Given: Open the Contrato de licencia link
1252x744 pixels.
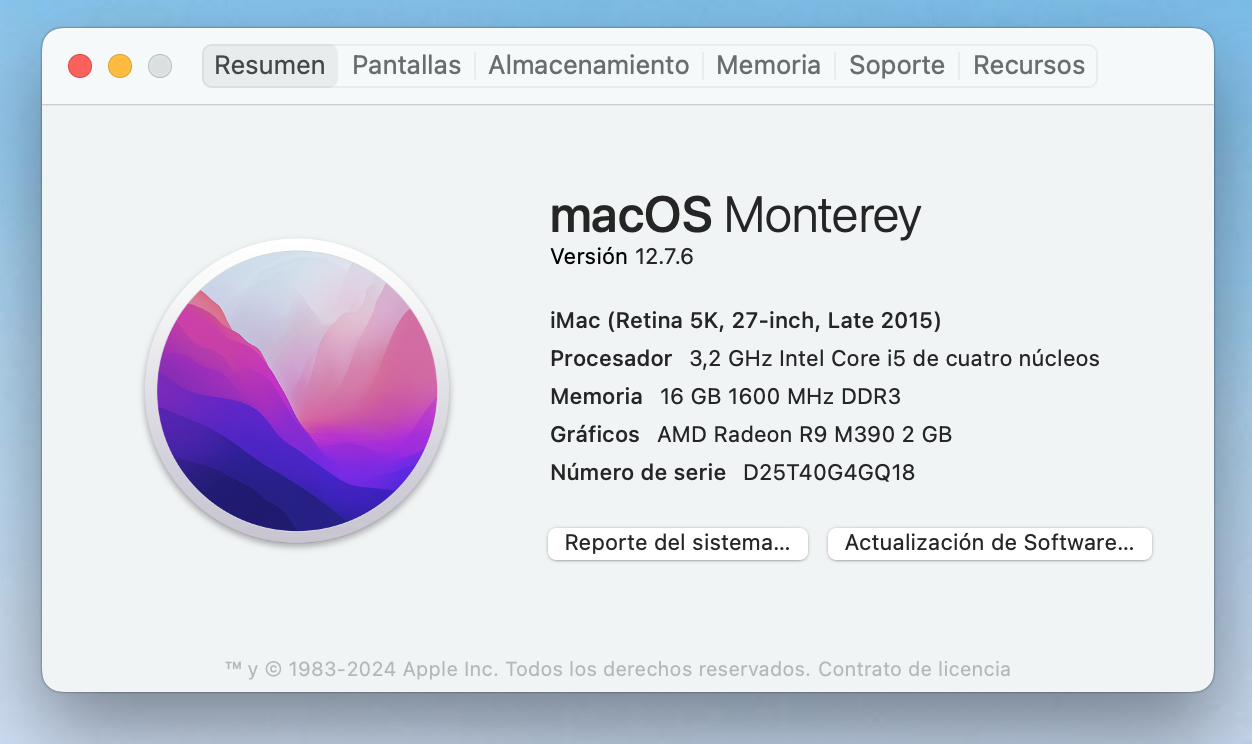Looking at the screenshot, I should click(914, 669).
